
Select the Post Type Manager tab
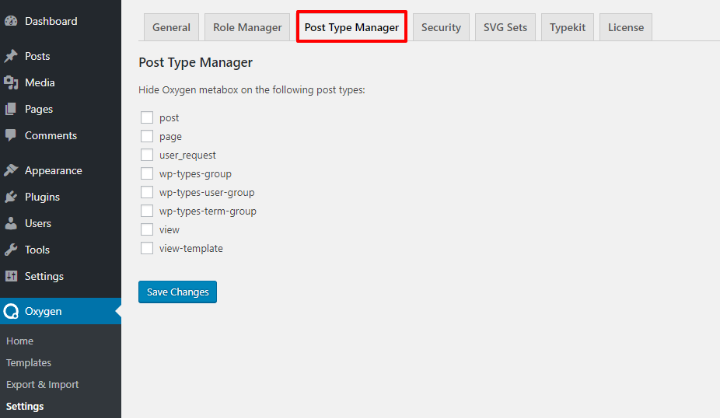[352, 27]
